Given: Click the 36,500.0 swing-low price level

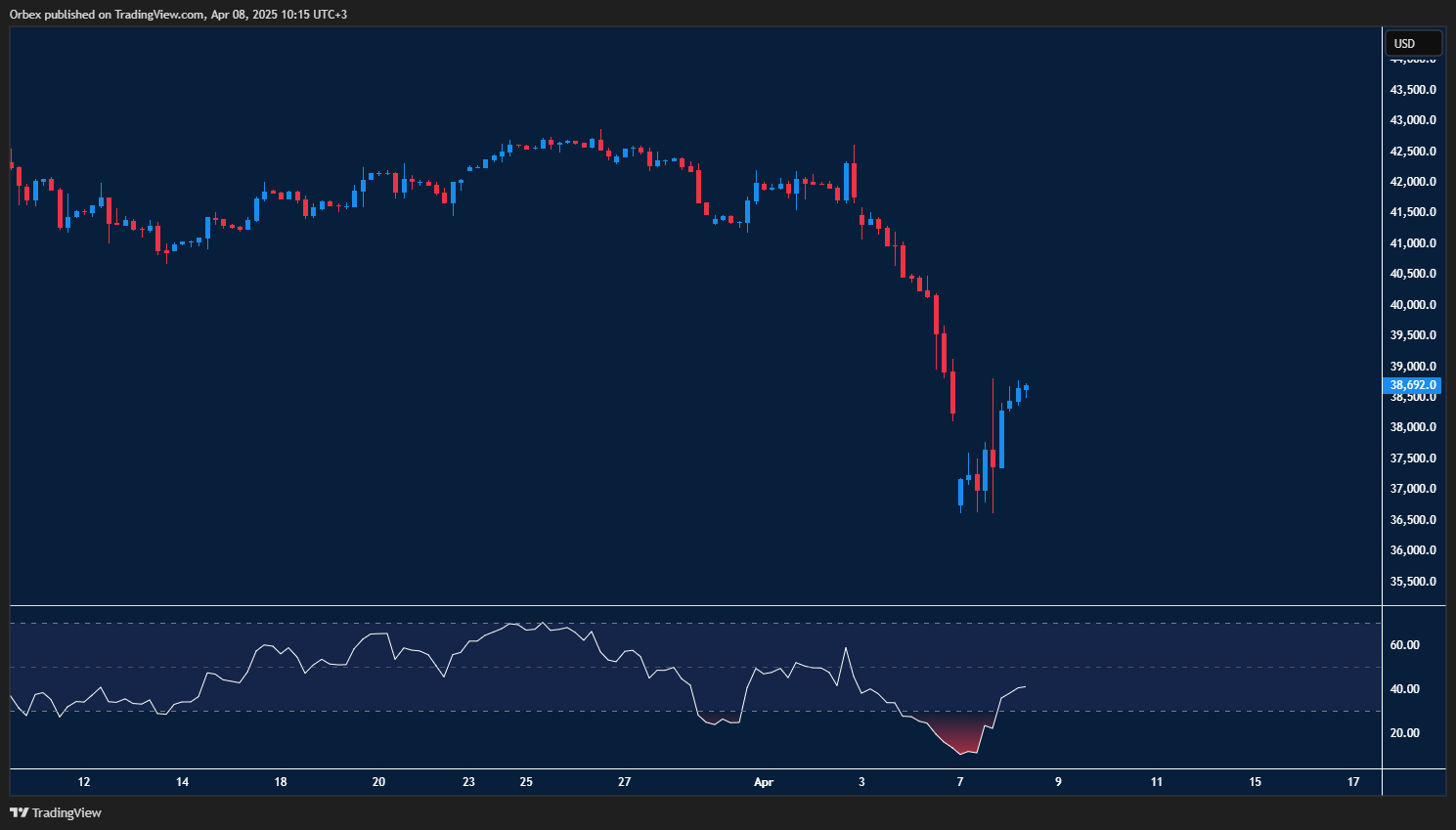Looking at the screenshot, I should tap(1411, 519).
